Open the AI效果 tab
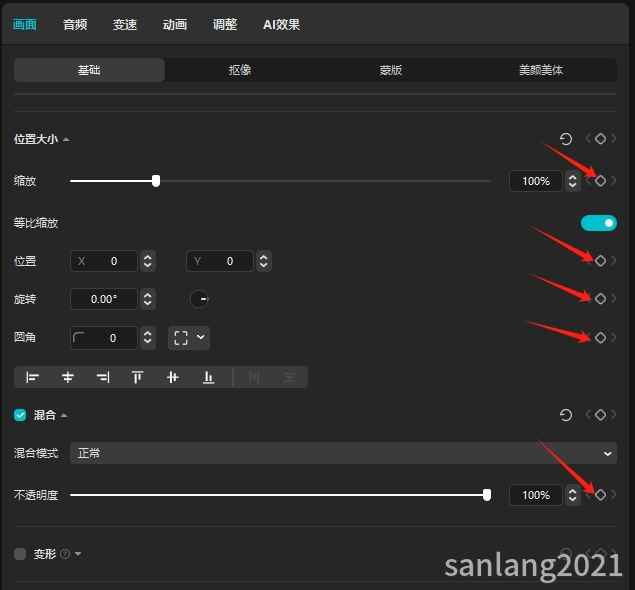This screenshot has height=590, width=635. click(281, 25)
